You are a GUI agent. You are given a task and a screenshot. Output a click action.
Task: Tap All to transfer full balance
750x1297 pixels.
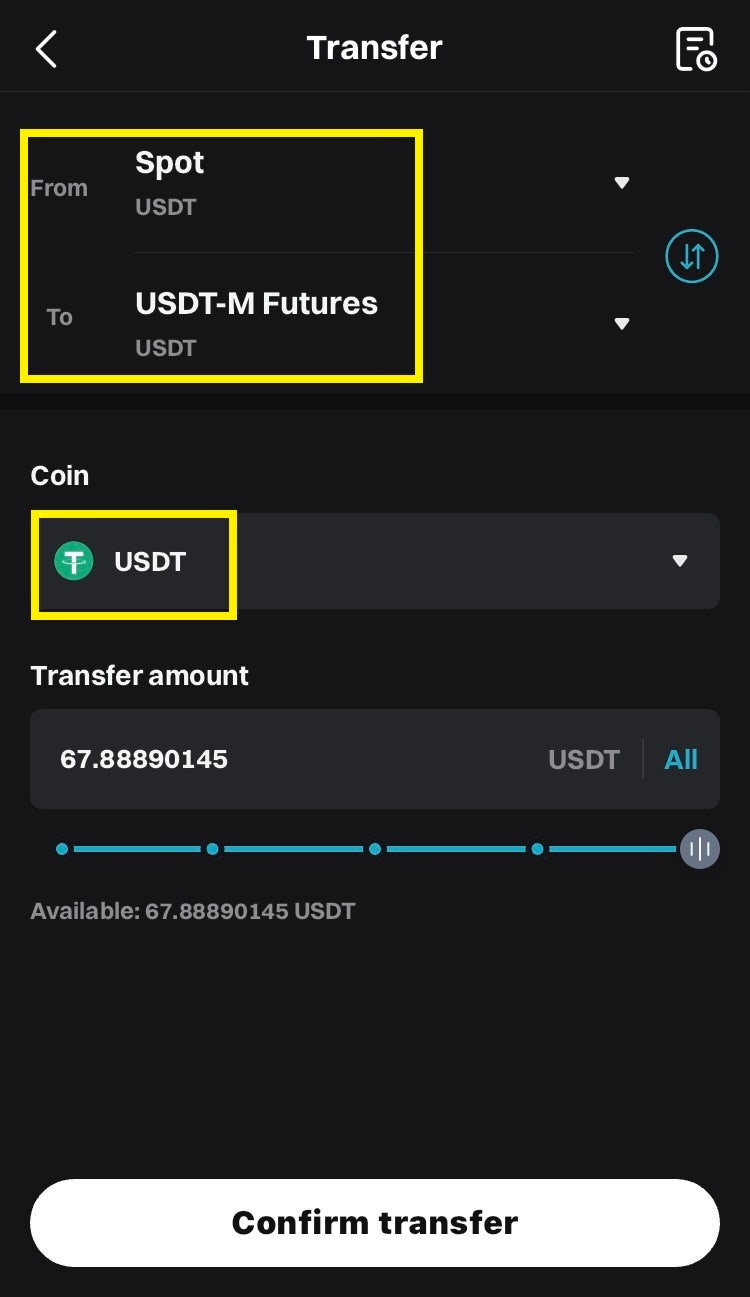(x=681, y=759)
